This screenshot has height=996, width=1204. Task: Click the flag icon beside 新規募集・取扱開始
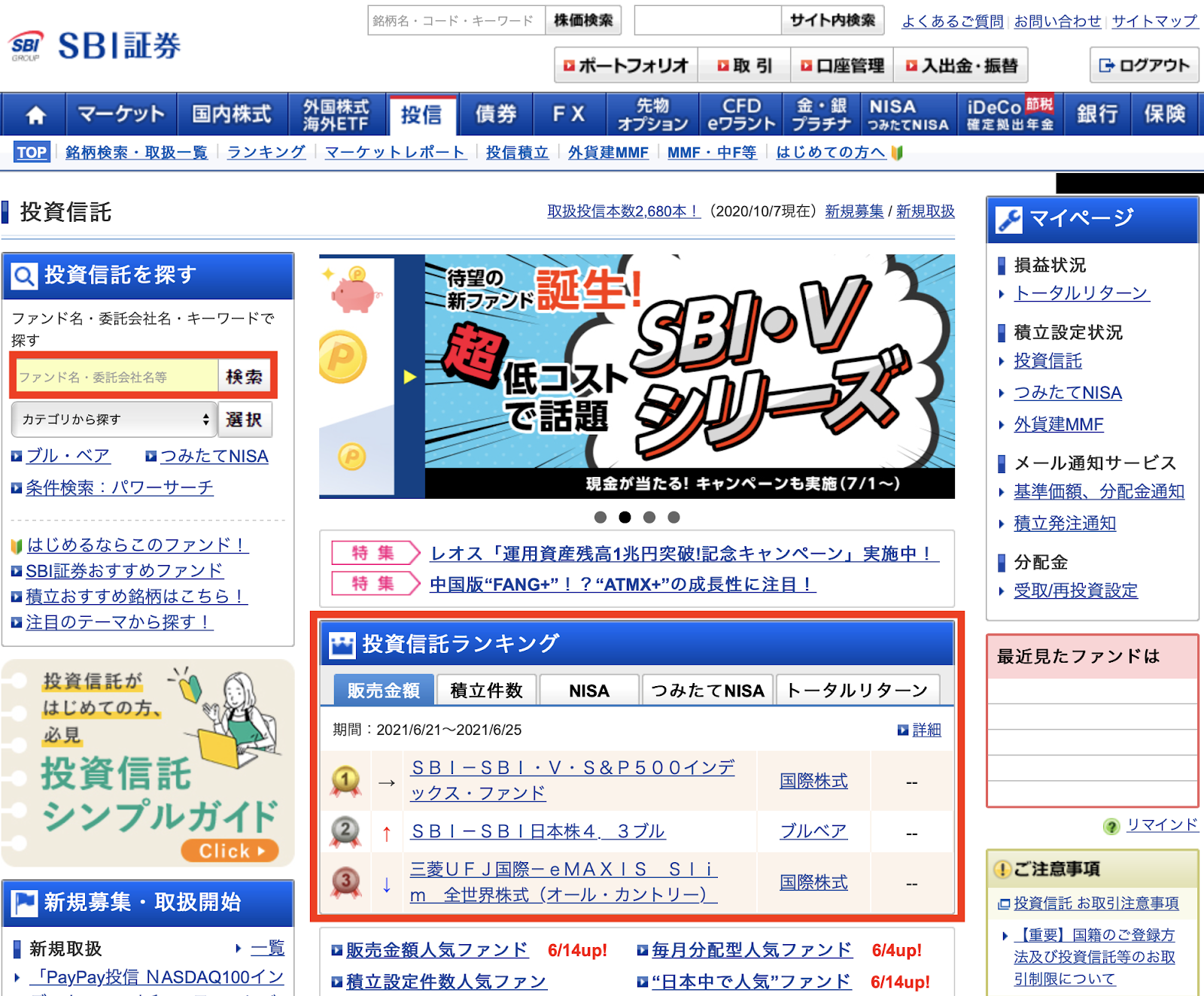point(25,903)
